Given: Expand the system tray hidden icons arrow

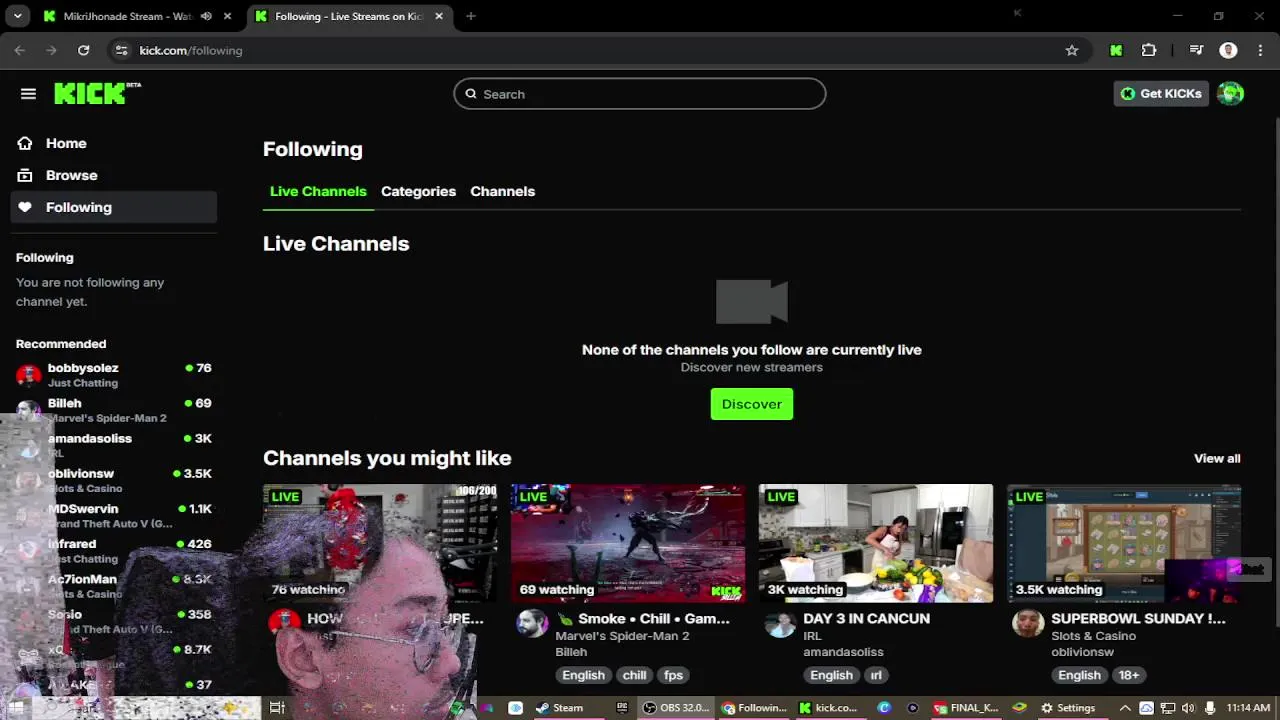Looking at the screenshot, I should point(1125,708).
